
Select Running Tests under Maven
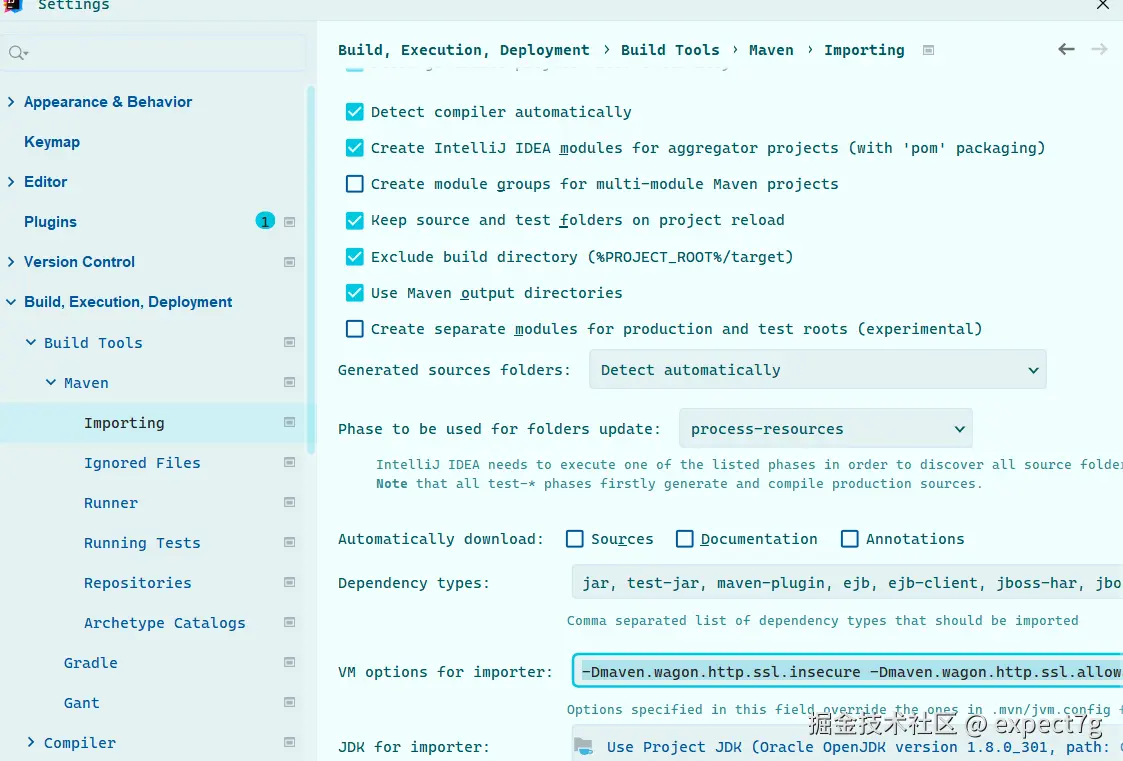[x=142, y=543]
